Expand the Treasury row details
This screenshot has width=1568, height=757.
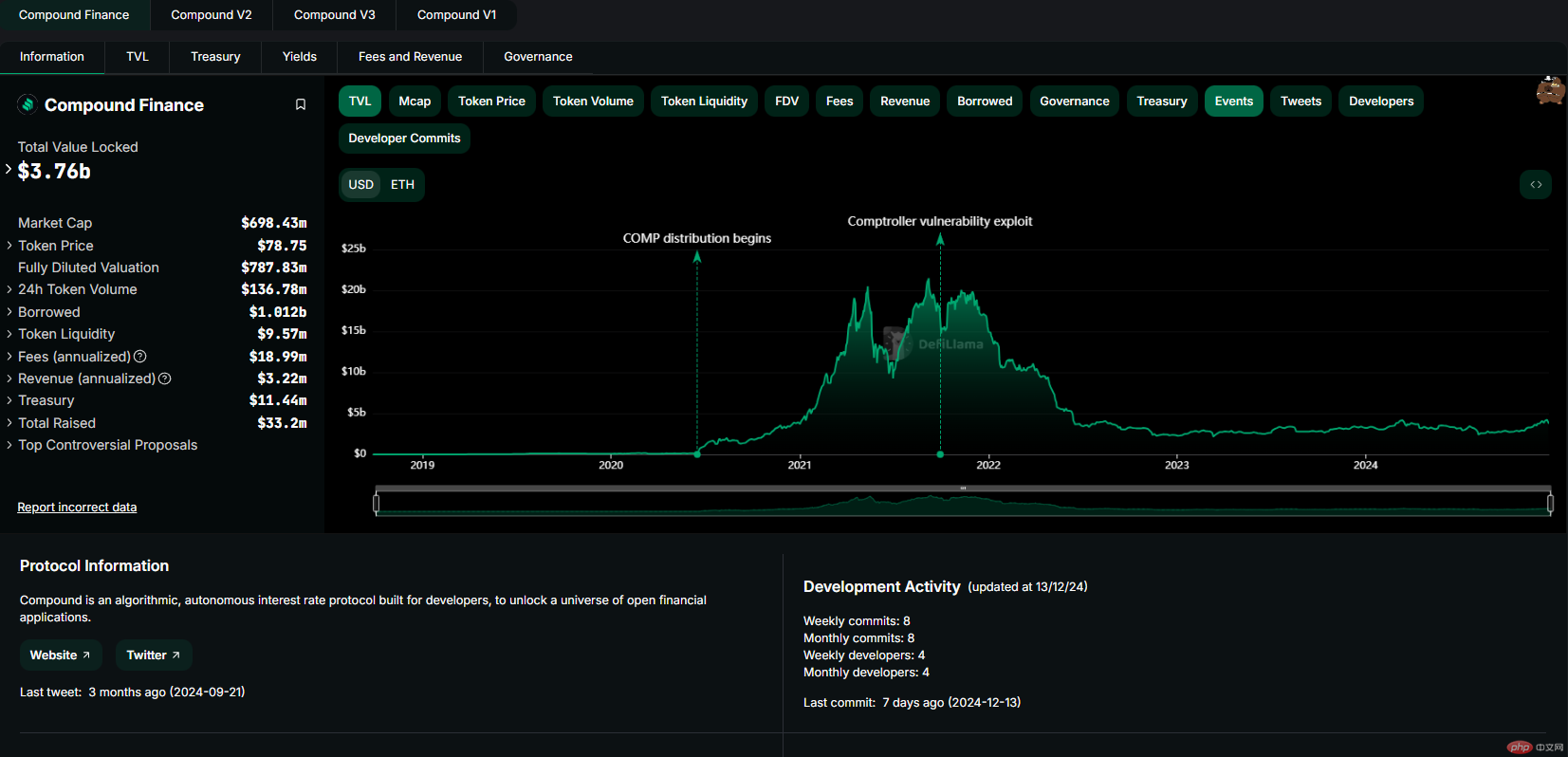point(46,400)
